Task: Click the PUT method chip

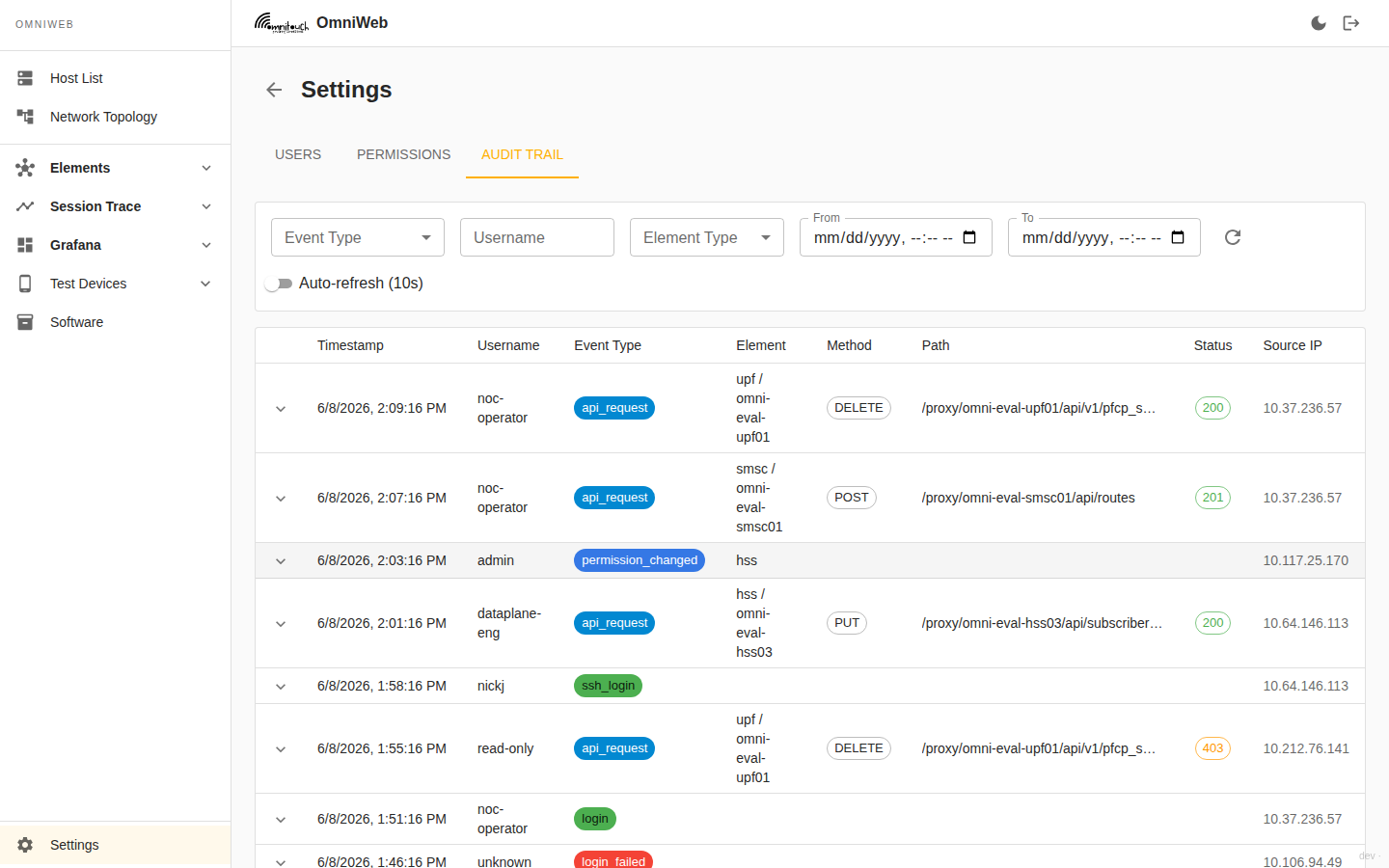Action: click(847, 623)
